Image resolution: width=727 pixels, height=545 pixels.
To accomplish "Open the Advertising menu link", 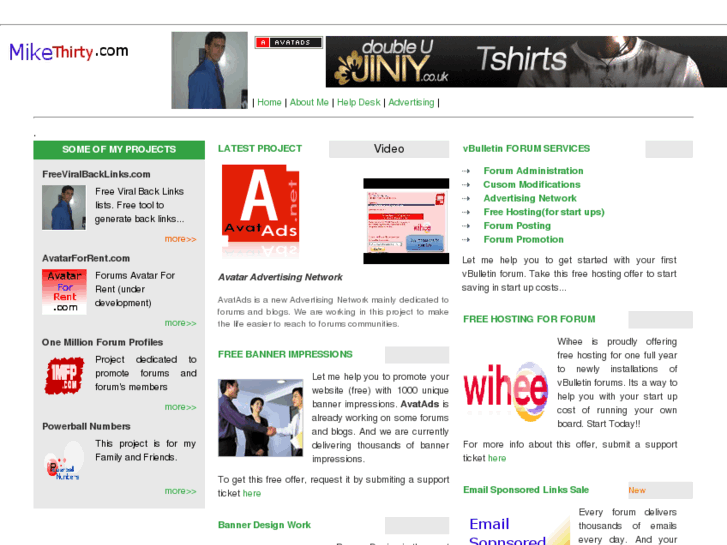I will (411, 102).
